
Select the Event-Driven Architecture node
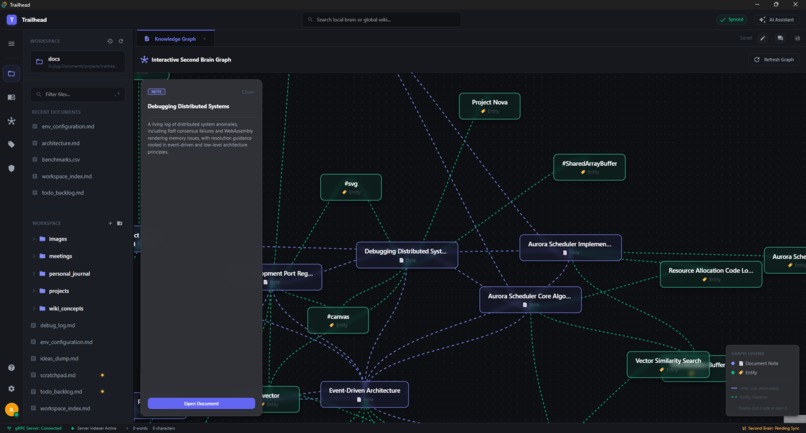pyautogui.click(x=364, y=394)
